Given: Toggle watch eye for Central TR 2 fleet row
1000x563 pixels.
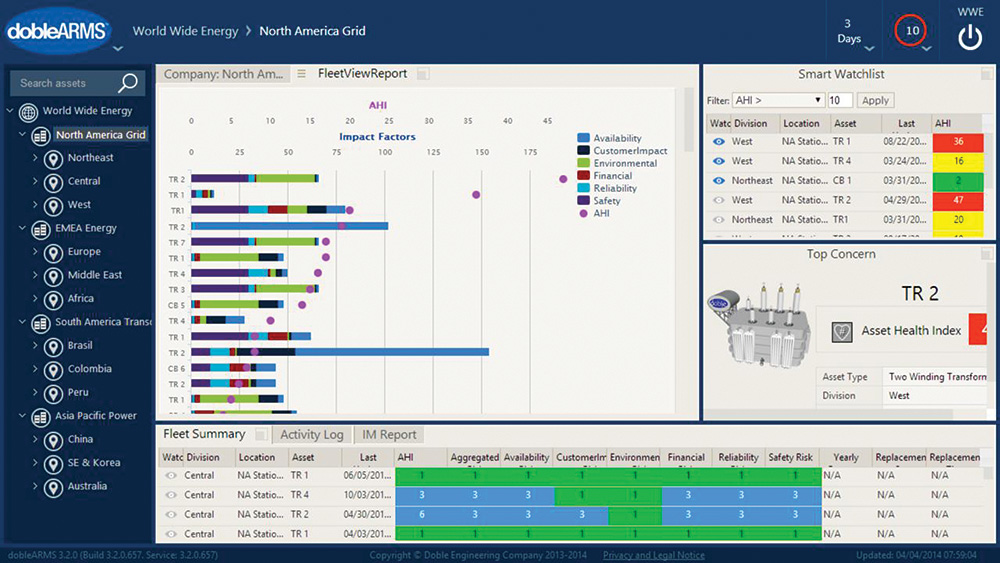Looking at the screenshot, I should (171, 515).
